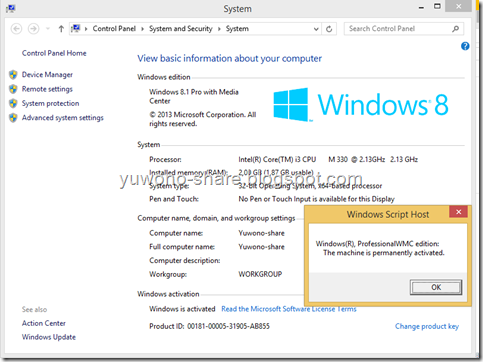The height and width of the screenshot is (362, 483).
Task: Minimize the System window
Action: [421, 7]
